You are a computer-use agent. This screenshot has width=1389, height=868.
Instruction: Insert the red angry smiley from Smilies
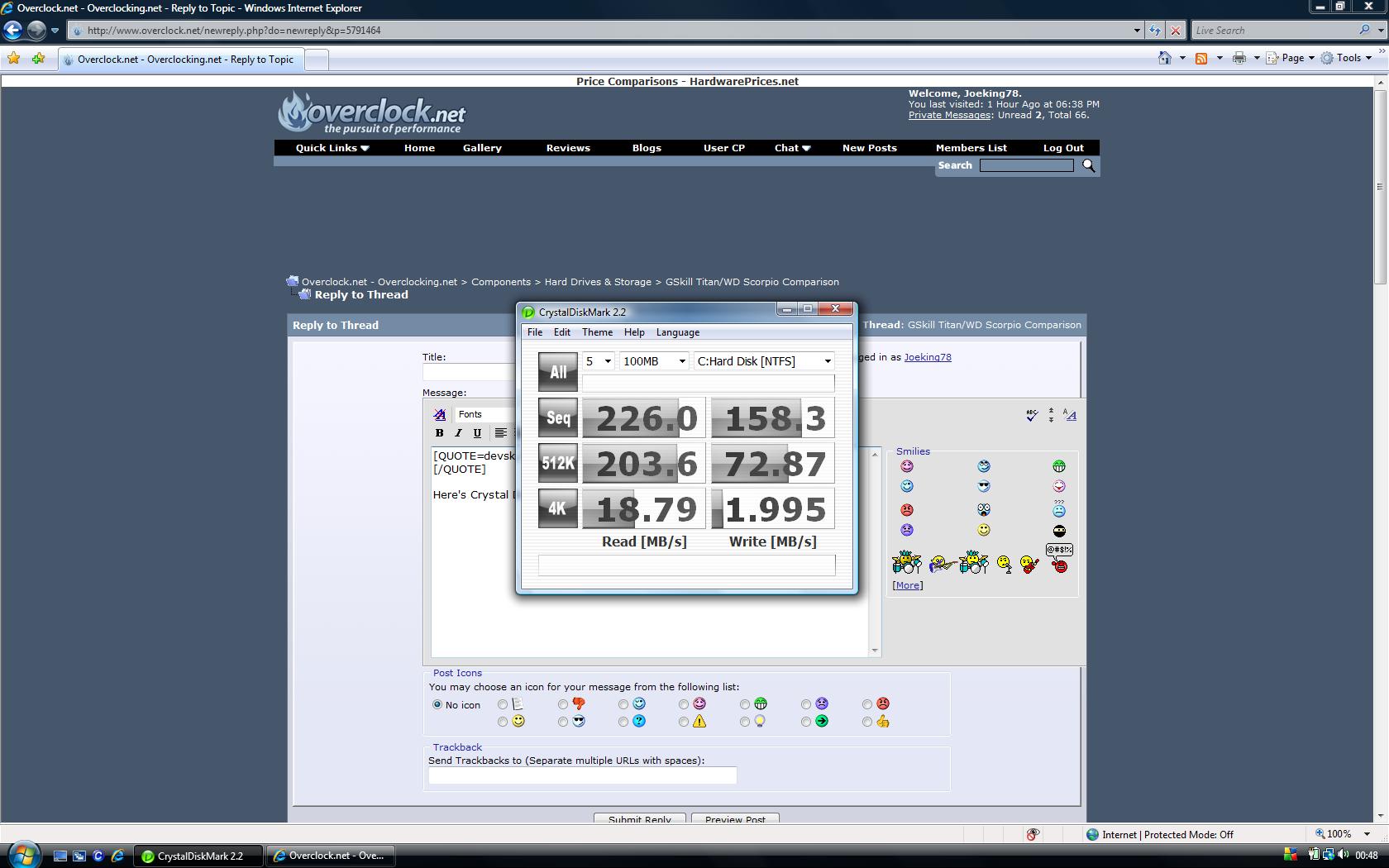point(907,509)
